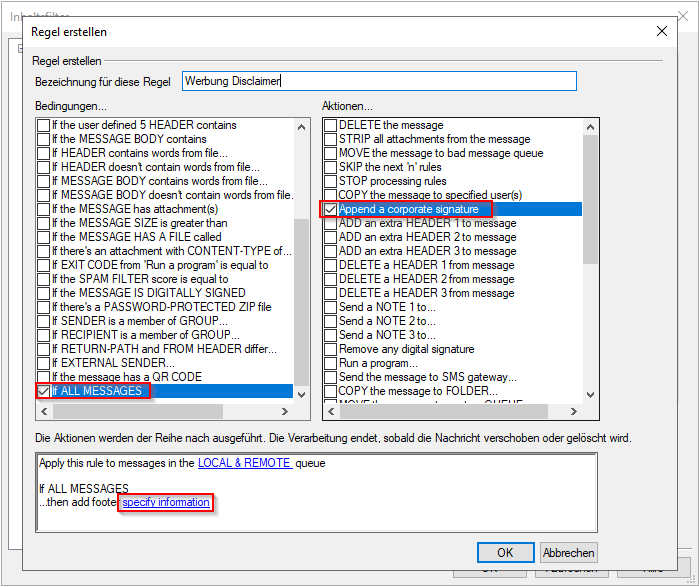This screenshot has height=587, width=699.
Task: Uncheck 'Append a corporate signature' action
Action: [331, 209]
